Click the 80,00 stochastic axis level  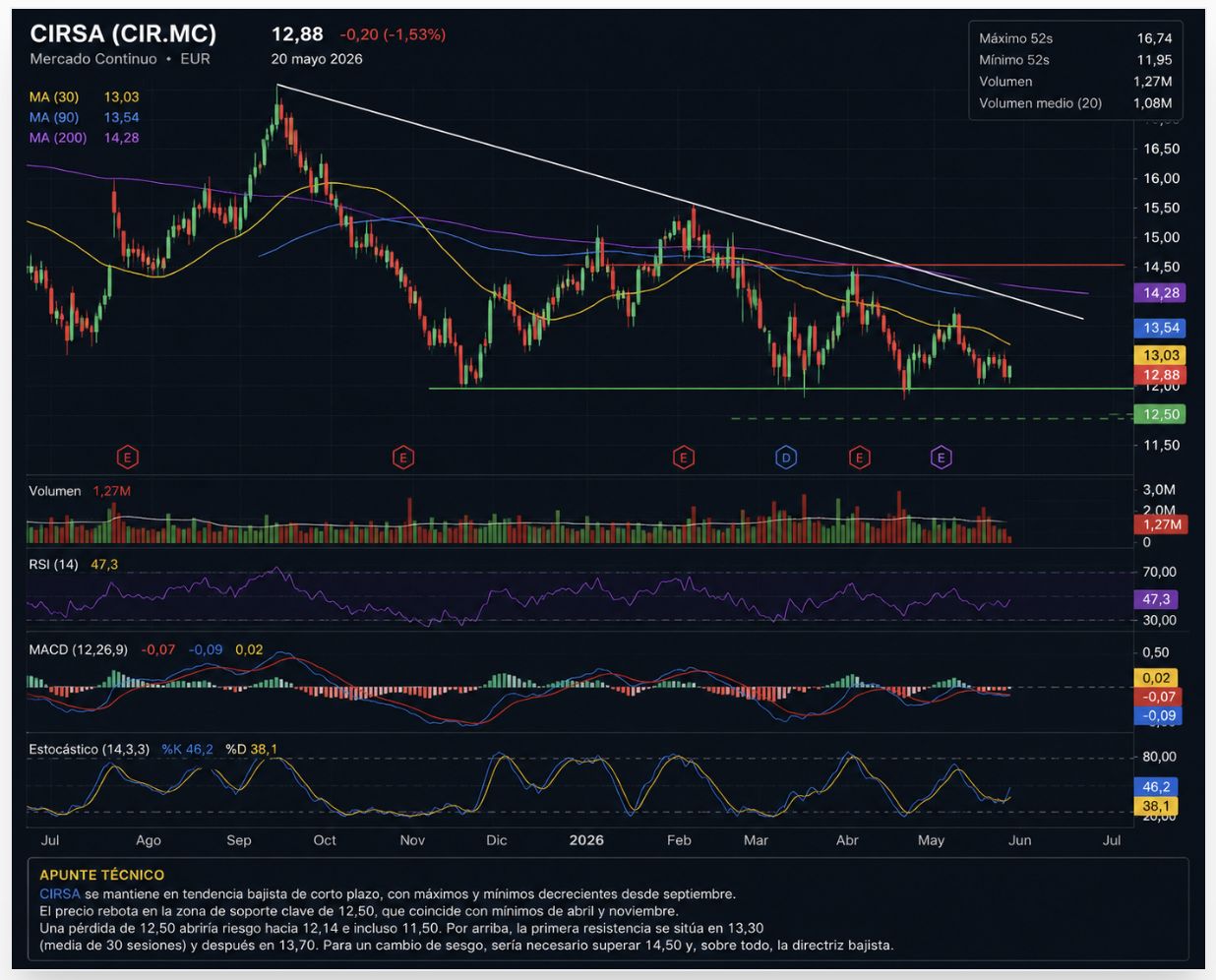pyautogui.click(x=1159, y=757)
